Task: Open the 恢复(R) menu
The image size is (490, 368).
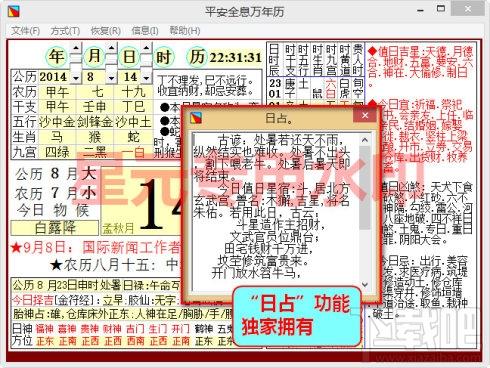Action: 106,31
